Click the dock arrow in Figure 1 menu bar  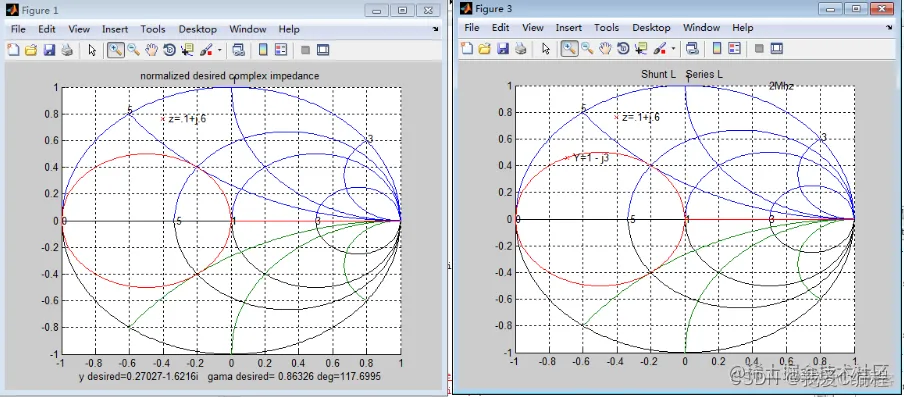click(436, 28)
